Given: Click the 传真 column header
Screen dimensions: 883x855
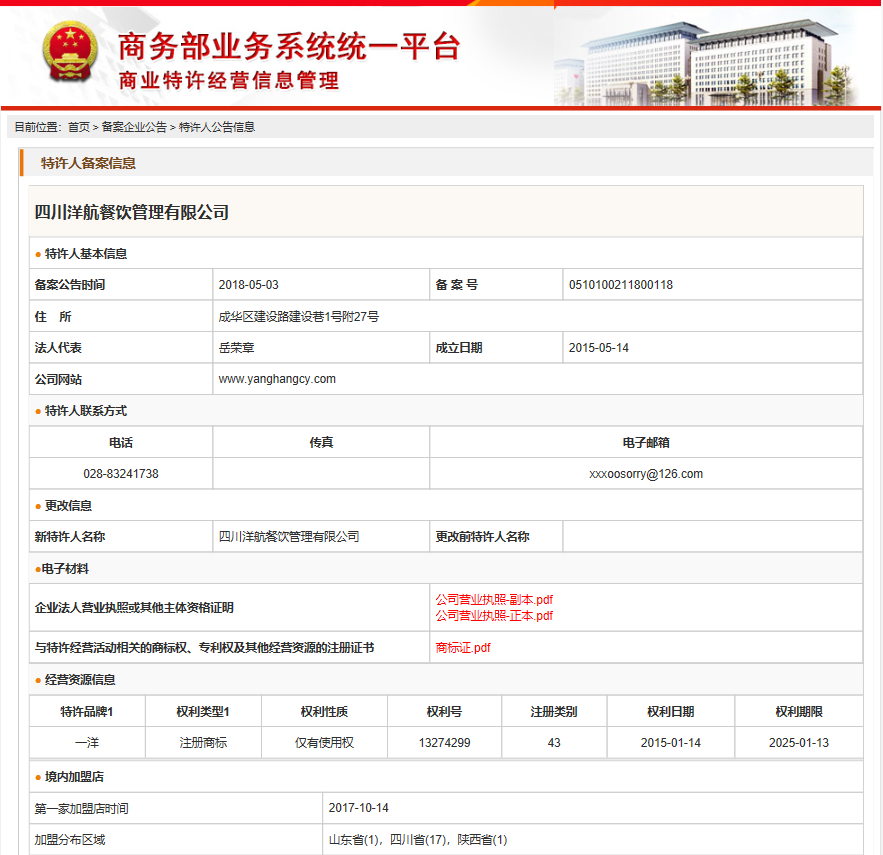Looking at the screenshot, I should pyautogui.click(x=321, y=442).
